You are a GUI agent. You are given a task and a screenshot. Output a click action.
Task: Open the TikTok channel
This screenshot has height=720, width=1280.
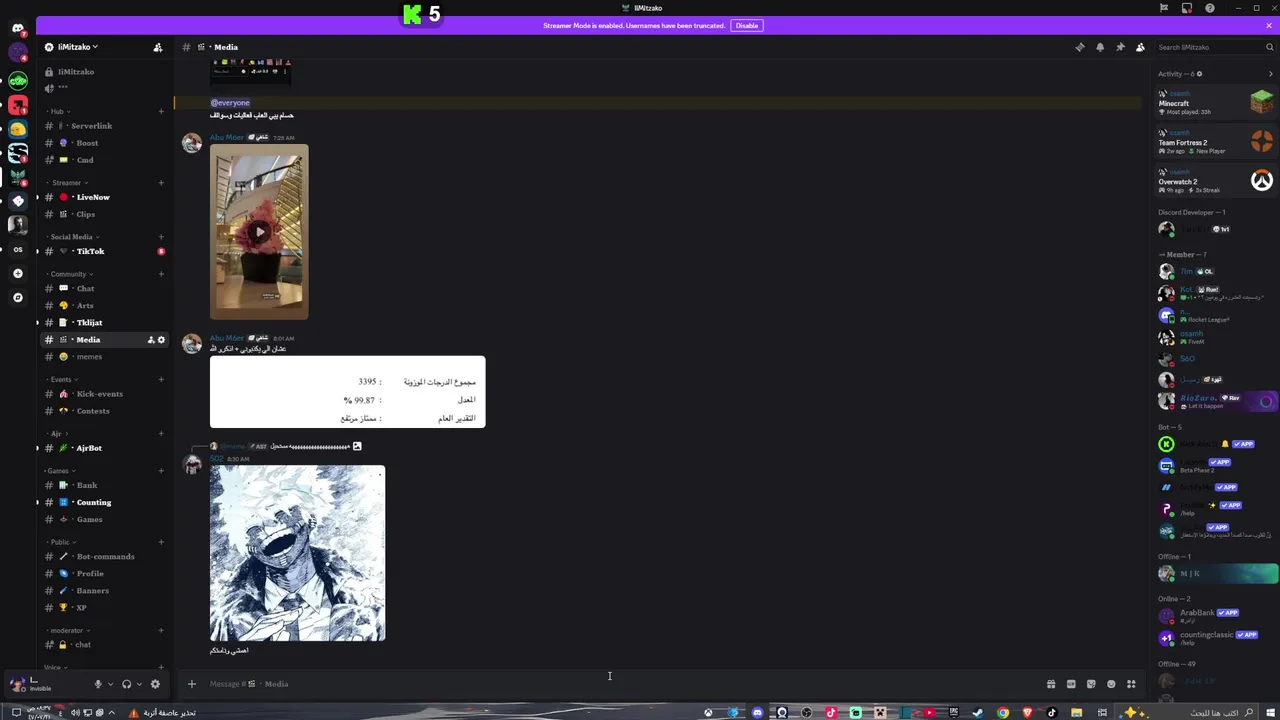pos(105,251)
